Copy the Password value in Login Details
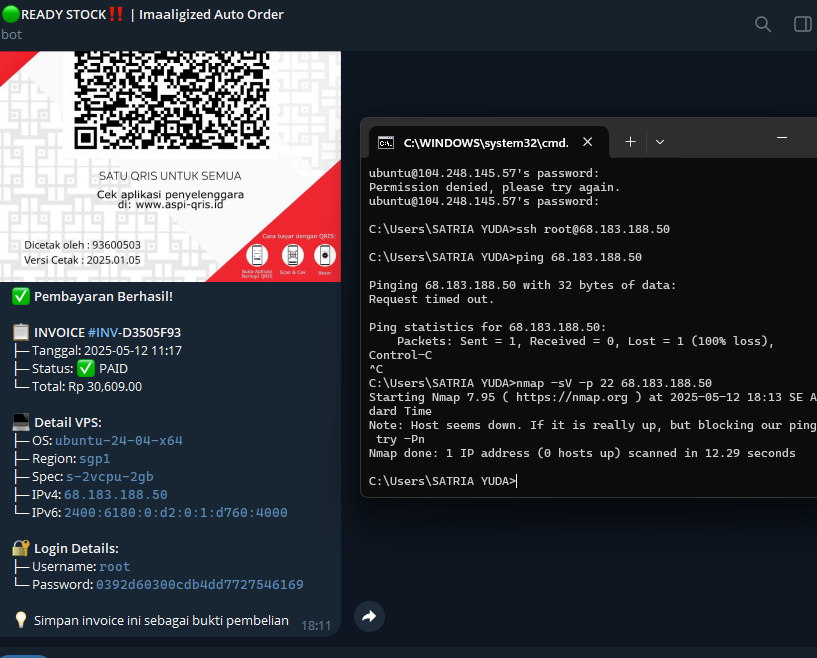This screenshot has width=817, height=658. (x=200, y=585)
